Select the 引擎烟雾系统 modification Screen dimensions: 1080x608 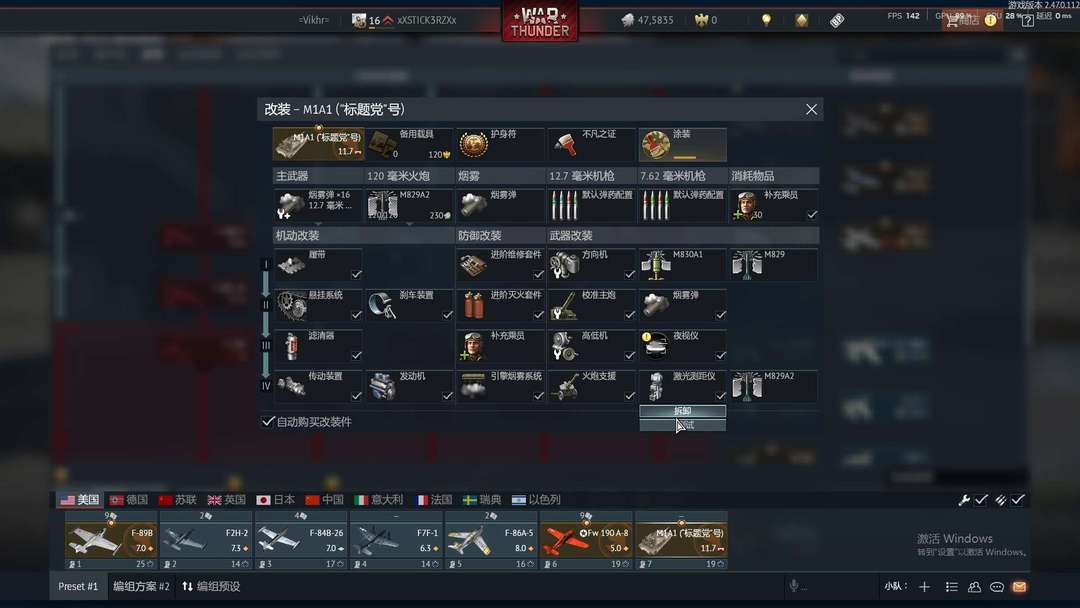coord(500,386)
